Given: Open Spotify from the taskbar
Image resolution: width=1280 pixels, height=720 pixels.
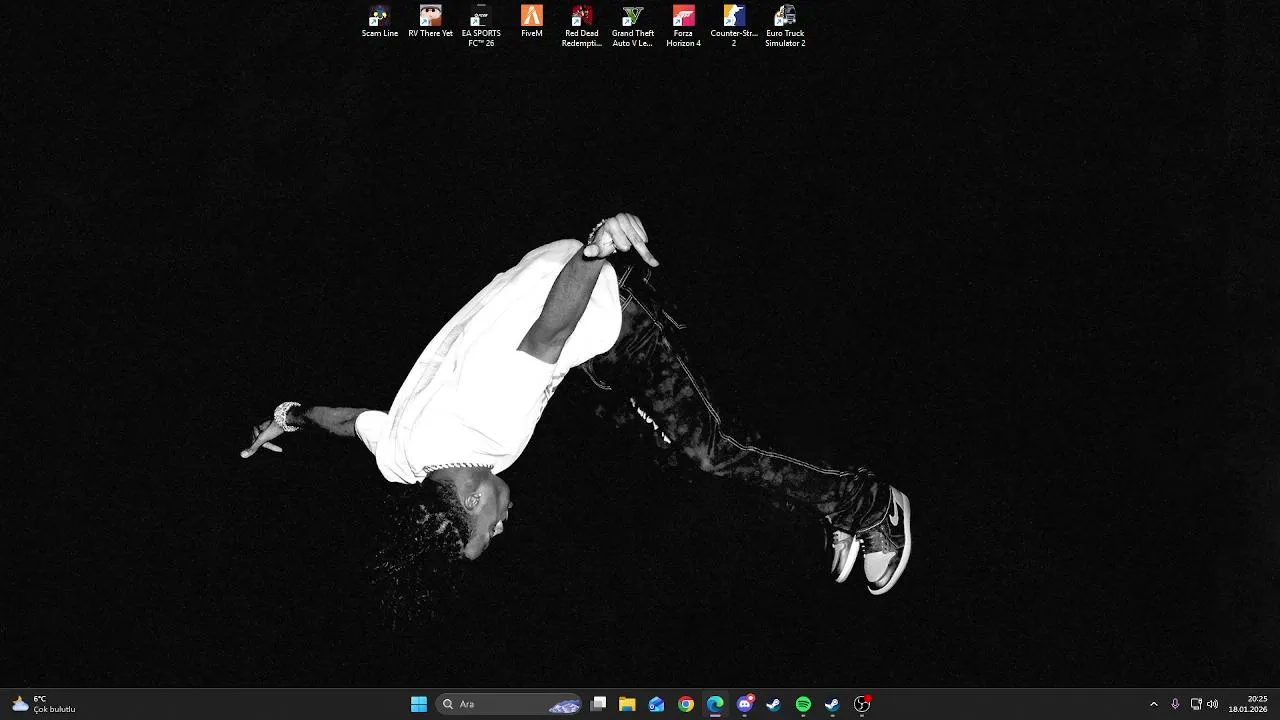Looking at the screenshot, I should pos(803,704).
